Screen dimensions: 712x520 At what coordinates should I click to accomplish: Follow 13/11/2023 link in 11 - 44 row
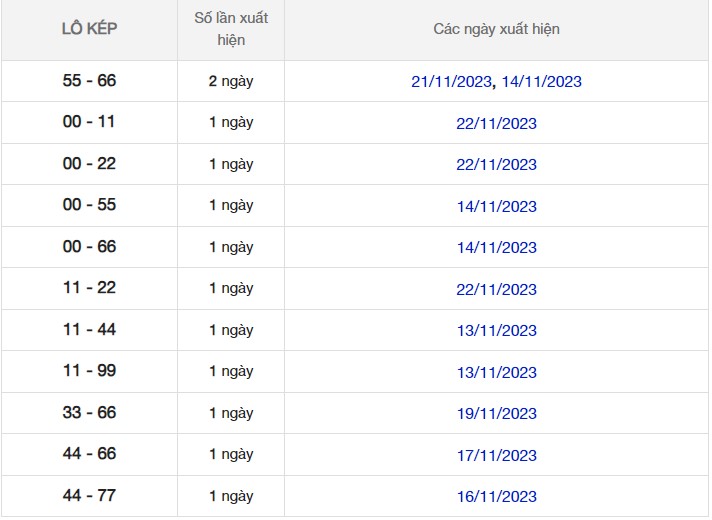[x=496, y=331]
